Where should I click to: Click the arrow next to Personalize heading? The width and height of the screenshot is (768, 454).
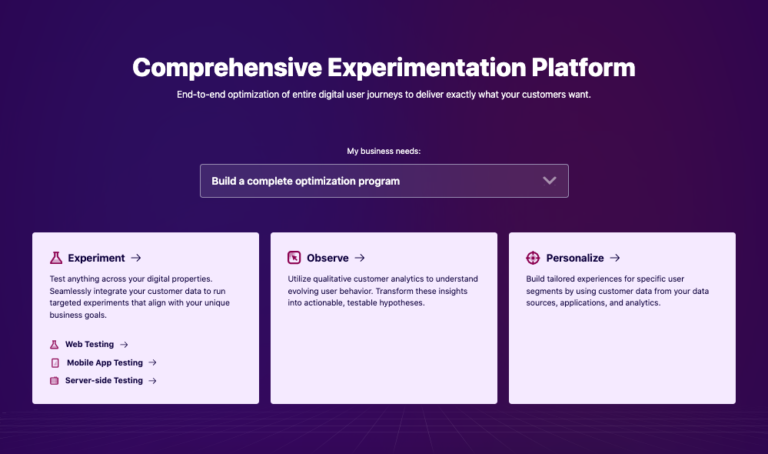615,258
